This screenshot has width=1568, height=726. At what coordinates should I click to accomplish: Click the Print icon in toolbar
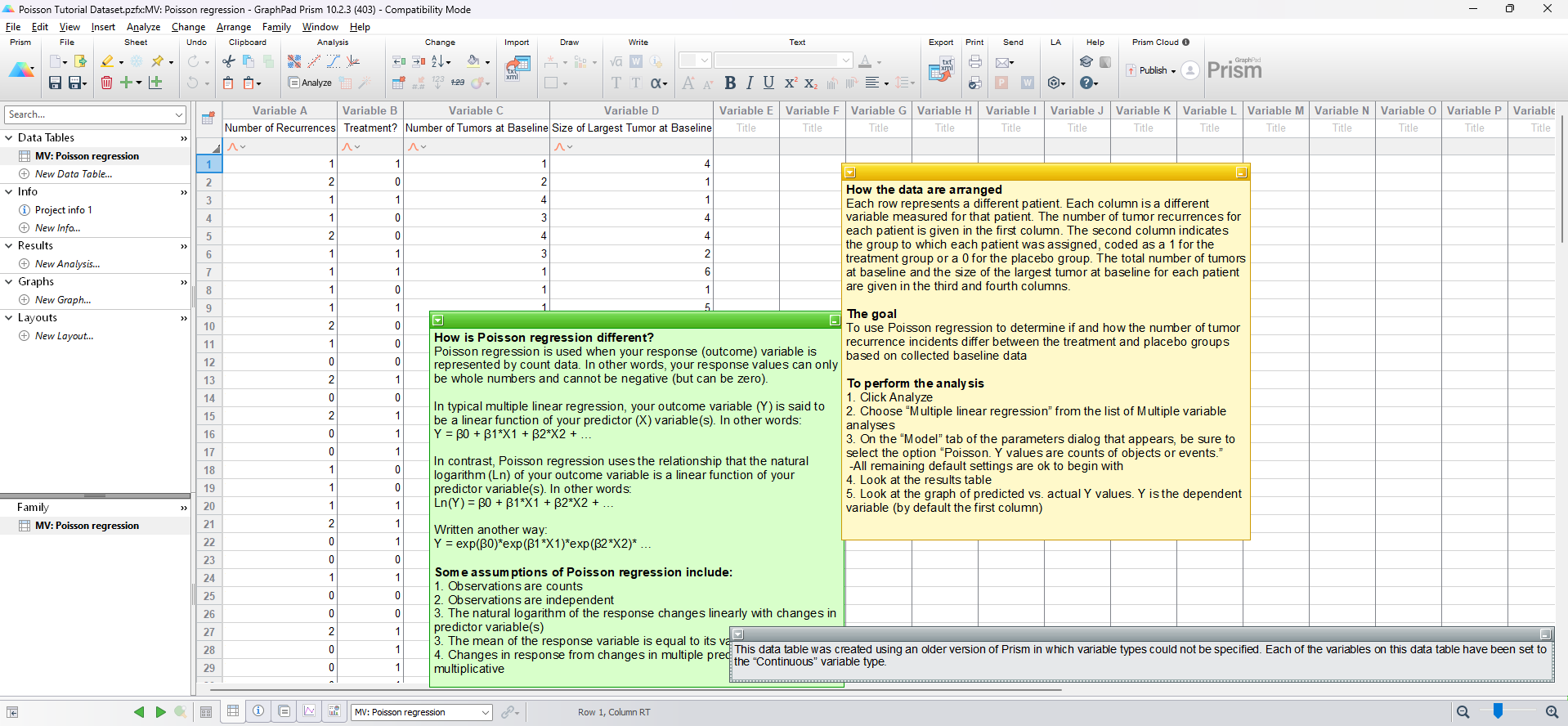(975, 61)
